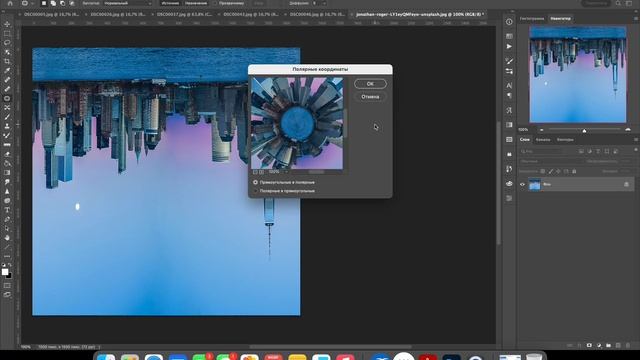Click lock transparent pixels icon in Layers

click(x=542, y=171)
